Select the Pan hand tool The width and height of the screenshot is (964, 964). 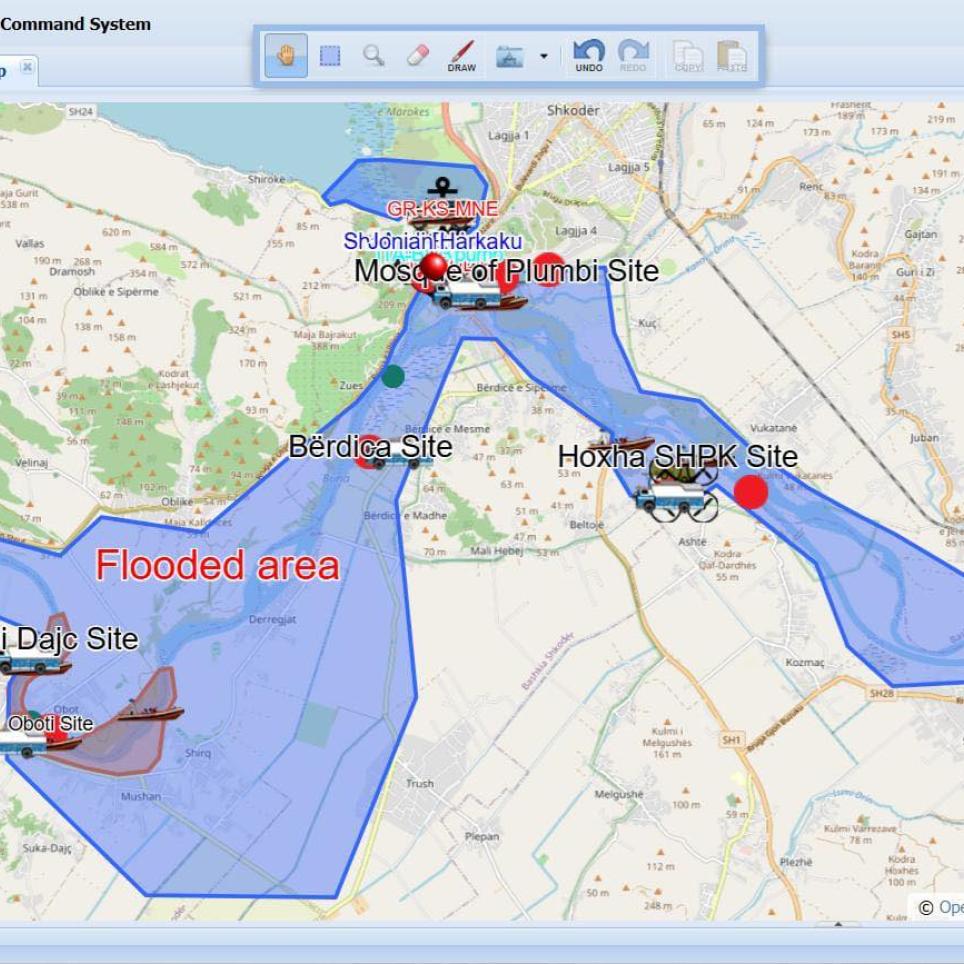pyautogui.click(x=286, y=56)
